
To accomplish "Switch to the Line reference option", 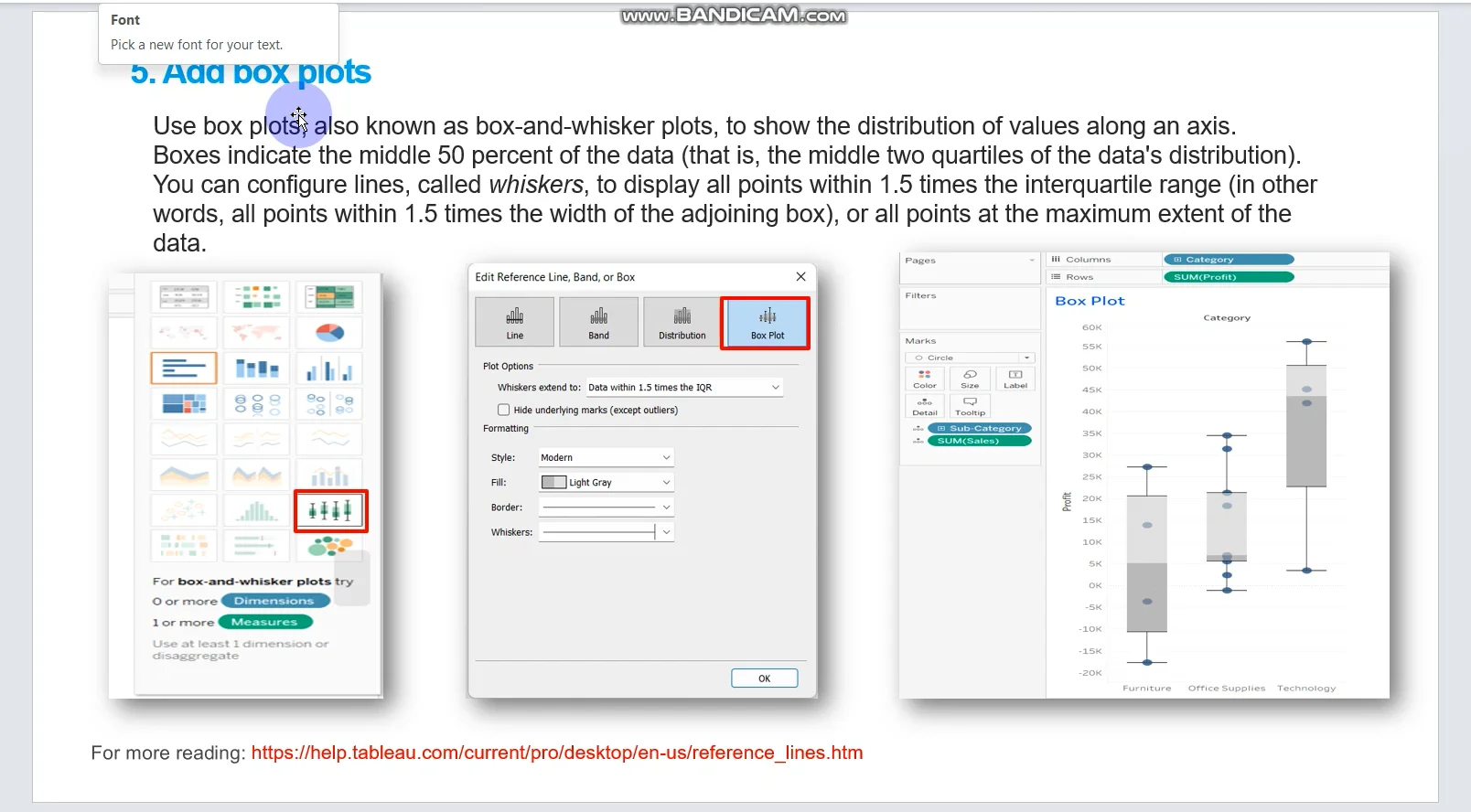I will 515,322.
